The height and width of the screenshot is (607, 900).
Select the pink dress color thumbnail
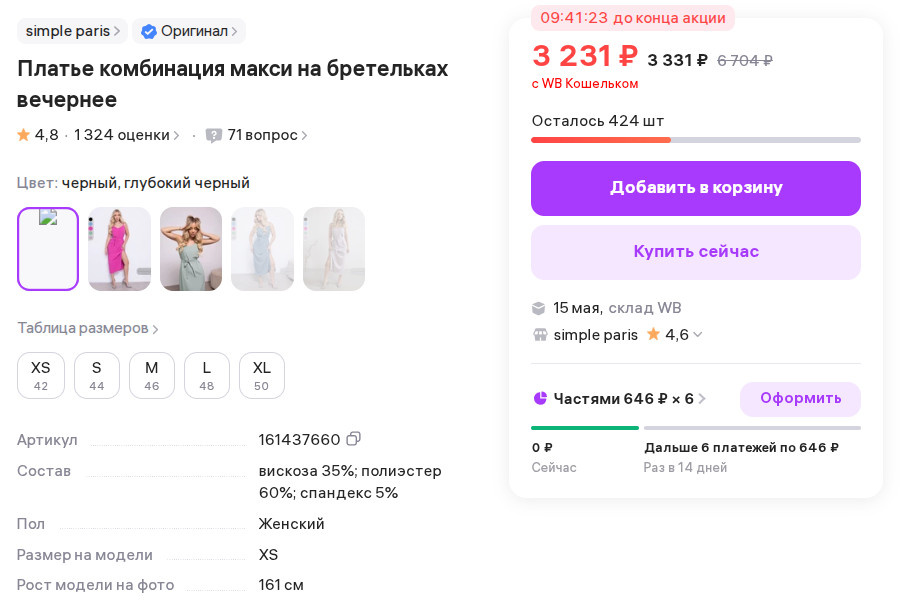click(119, 248)
